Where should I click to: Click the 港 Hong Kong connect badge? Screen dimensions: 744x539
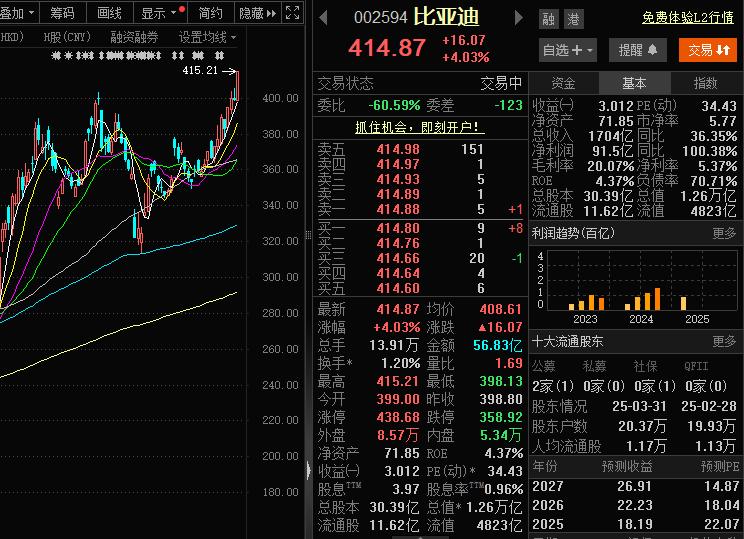tap(573, 19)
